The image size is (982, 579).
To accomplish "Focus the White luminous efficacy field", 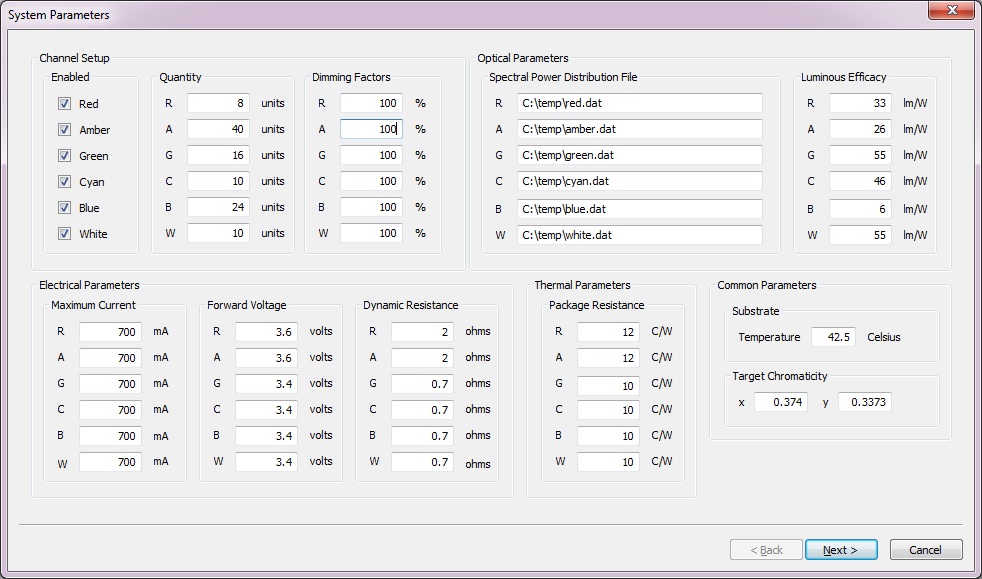I will 861,235.
